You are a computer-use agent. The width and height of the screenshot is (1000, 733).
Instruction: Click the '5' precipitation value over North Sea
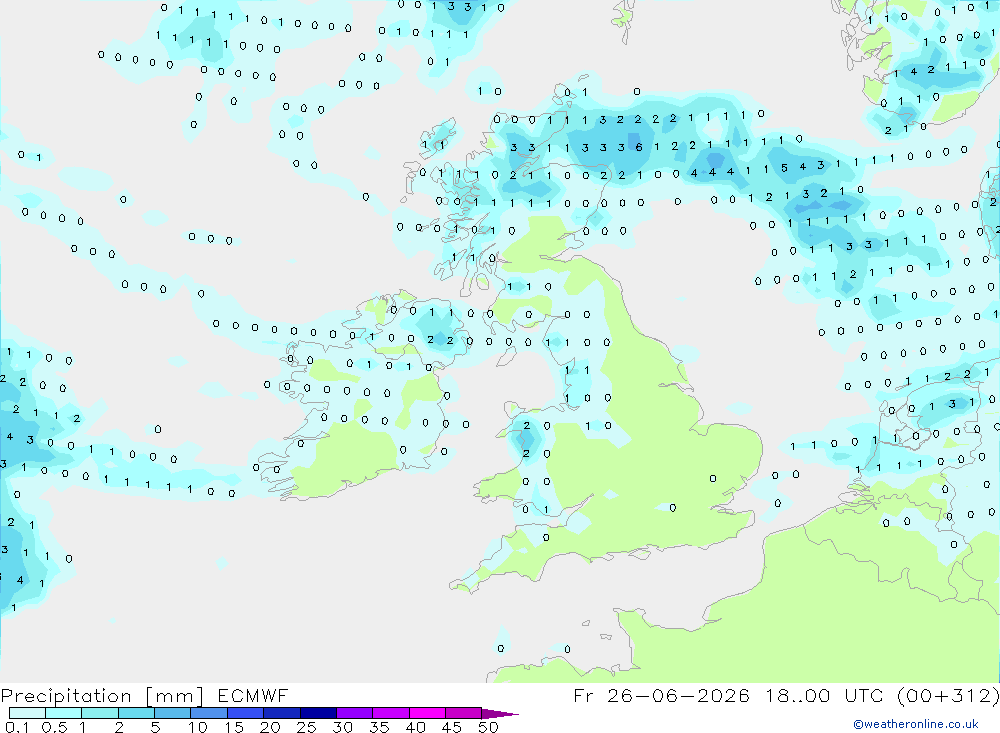(x=784, y=168)
